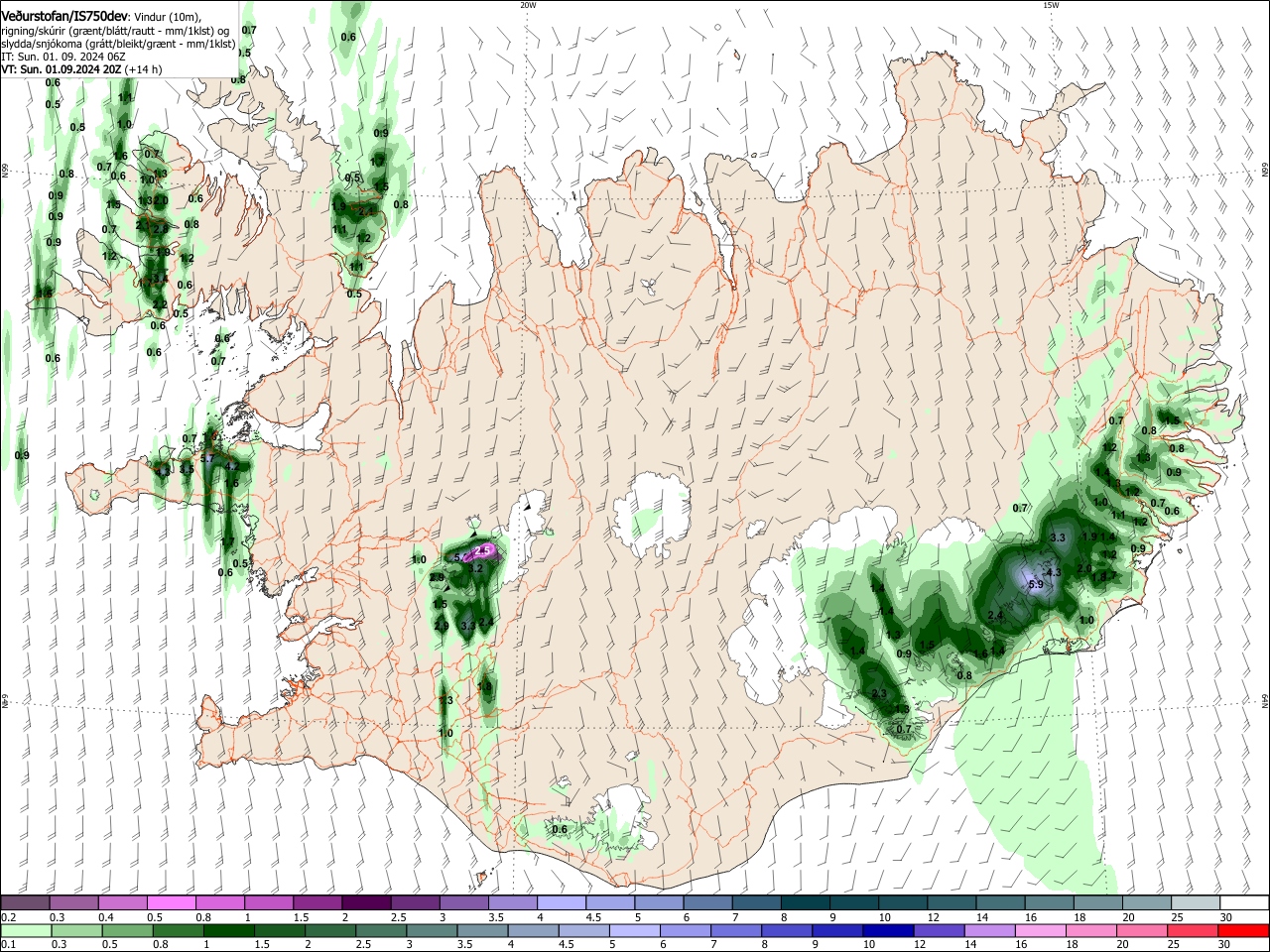Select the darkest green swatch between 1 and 1.5, bottom row

point(229,930)
